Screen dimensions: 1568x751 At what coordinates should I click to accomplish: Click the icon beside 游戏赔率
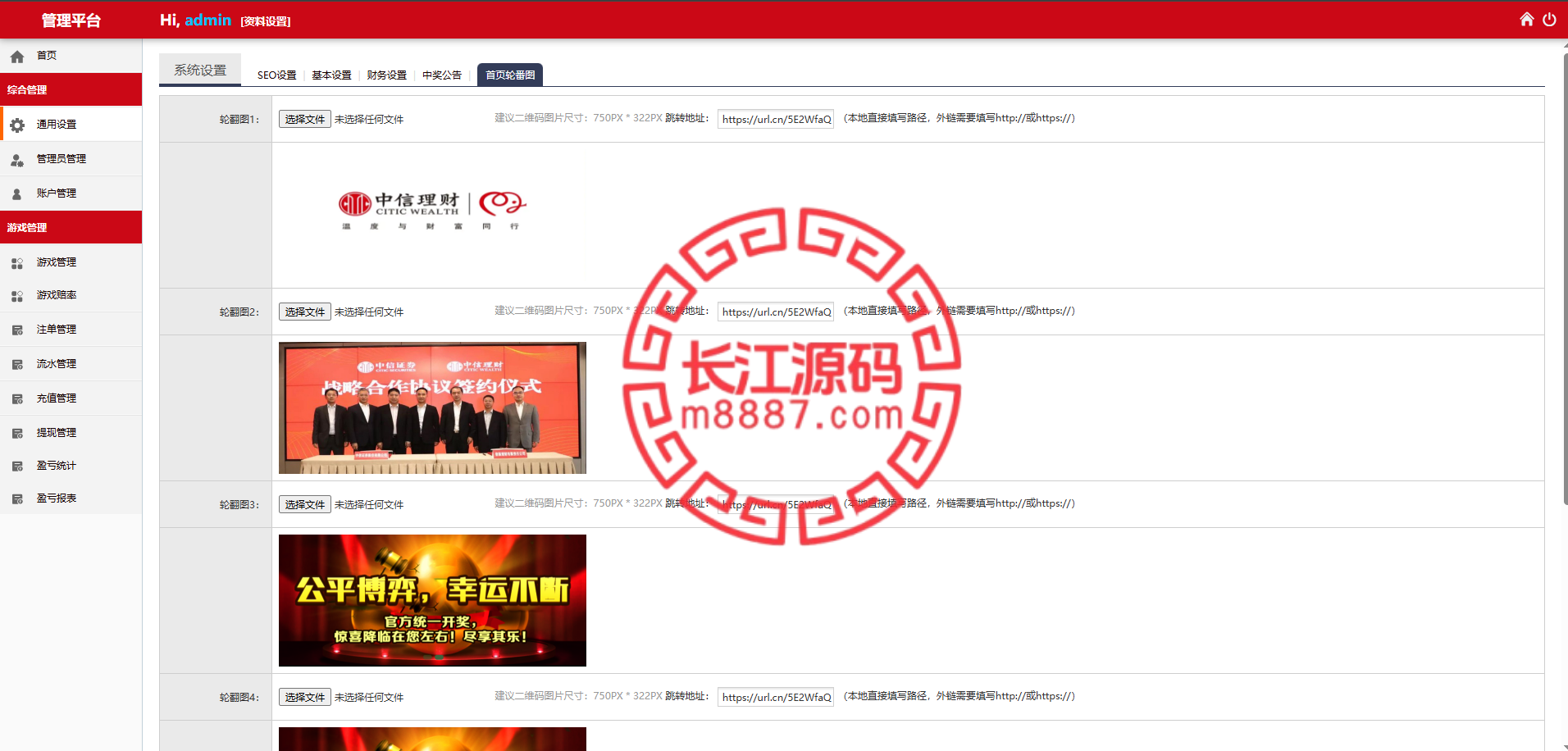click(17, 296)
